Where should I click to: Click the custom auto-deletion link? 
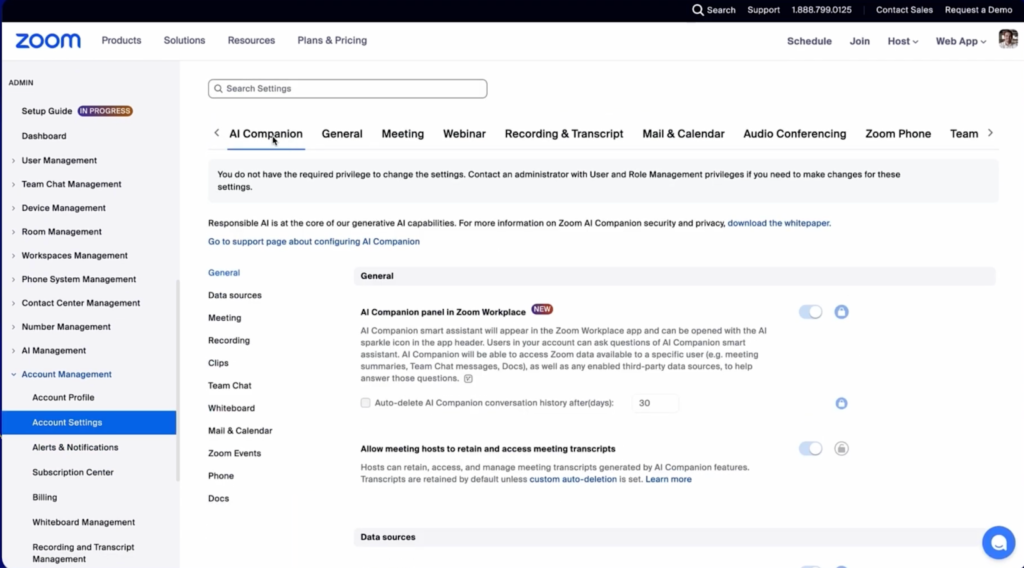(572, 479)
